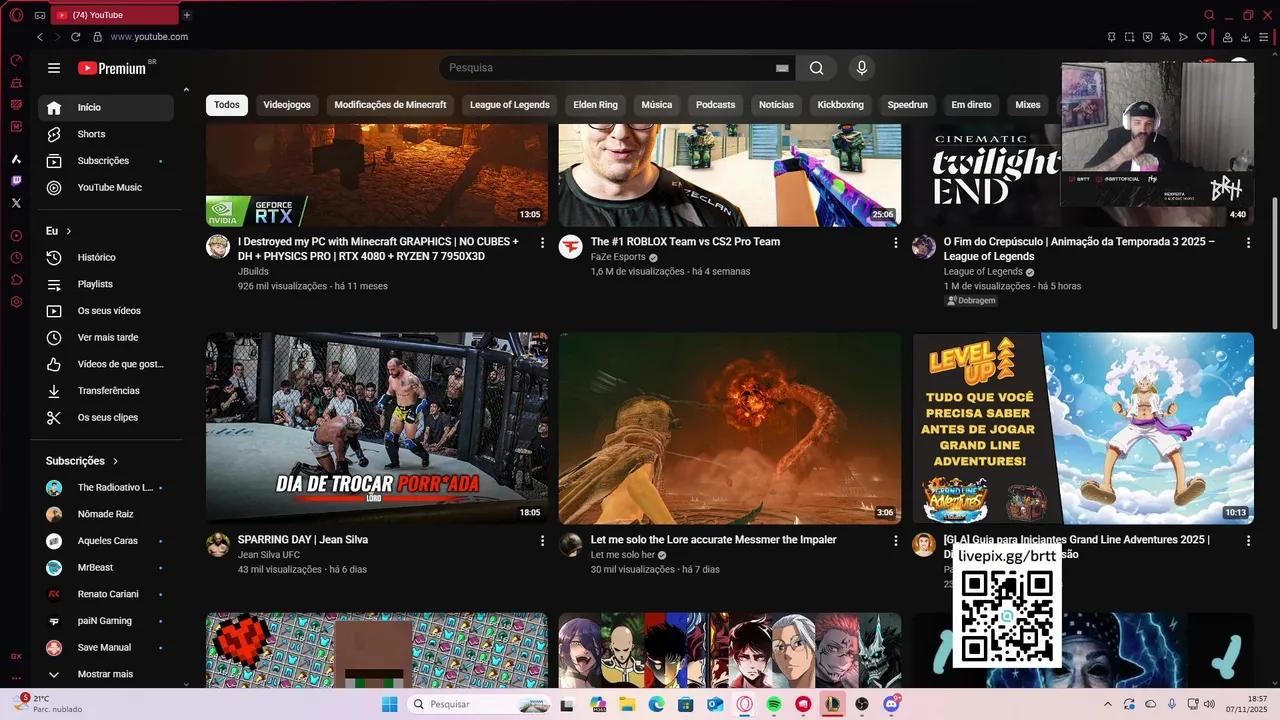The height and width of the screenshot is (720, 1280).
Task: Expand the Subscrições section header
Action: [83, 461]
